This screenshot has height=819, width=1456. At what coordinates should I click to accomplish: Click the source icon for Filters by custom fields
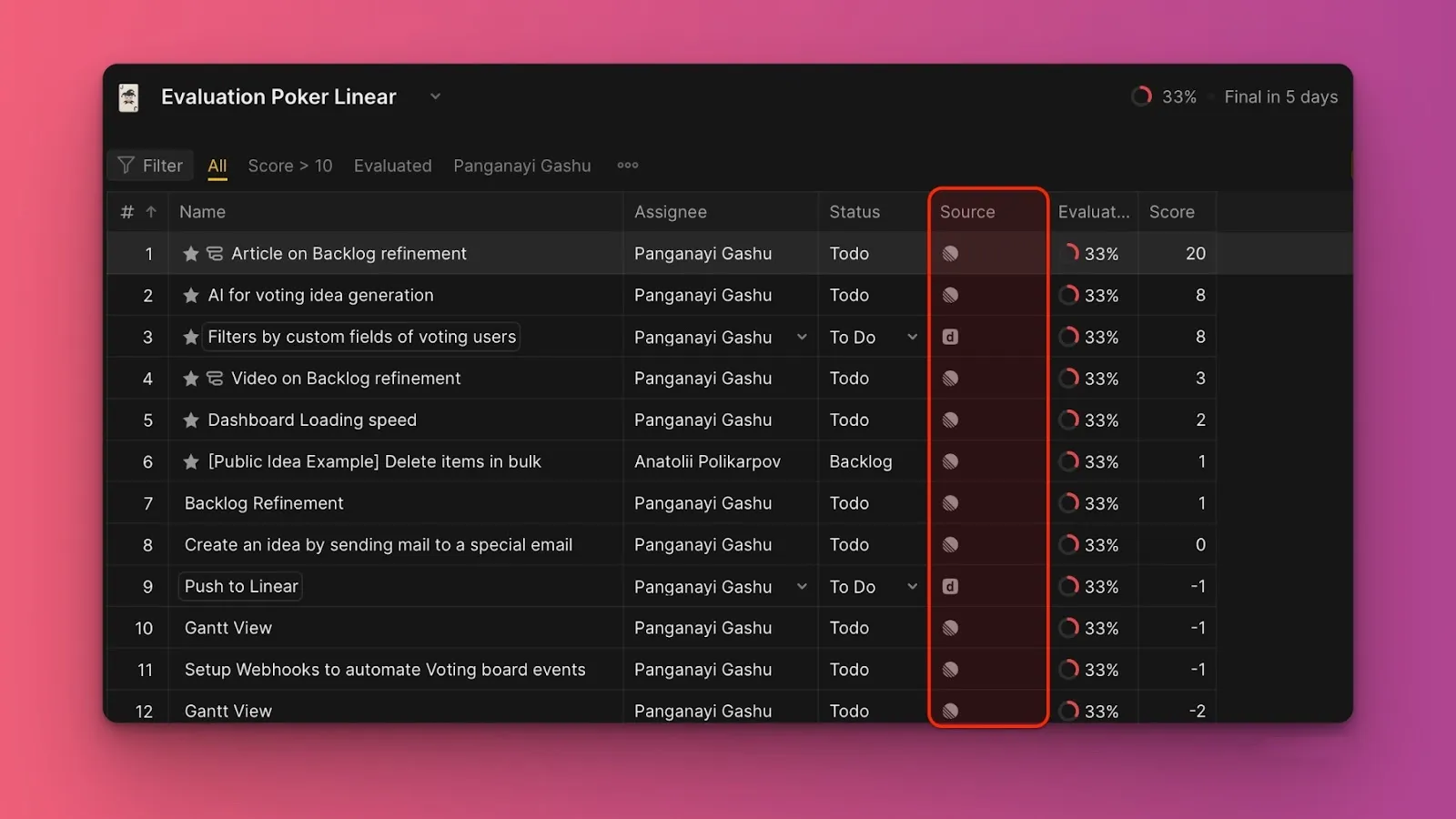(950, 338)
